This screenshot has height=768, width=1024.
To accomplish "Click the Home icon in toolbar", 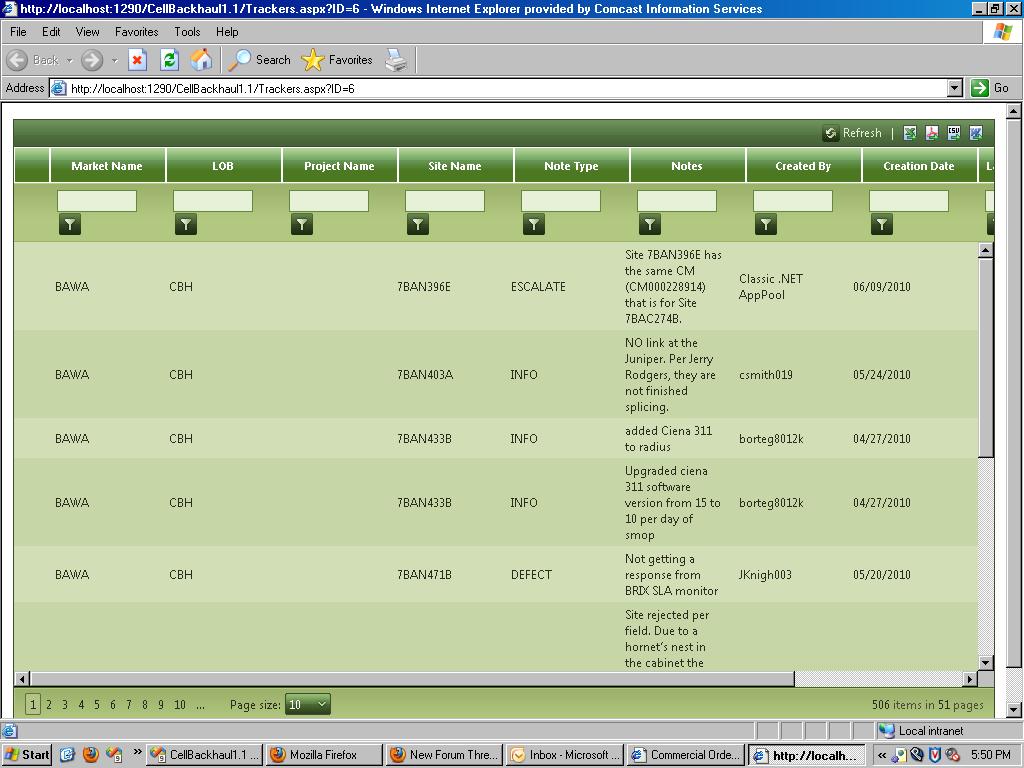I will (202, 60).
